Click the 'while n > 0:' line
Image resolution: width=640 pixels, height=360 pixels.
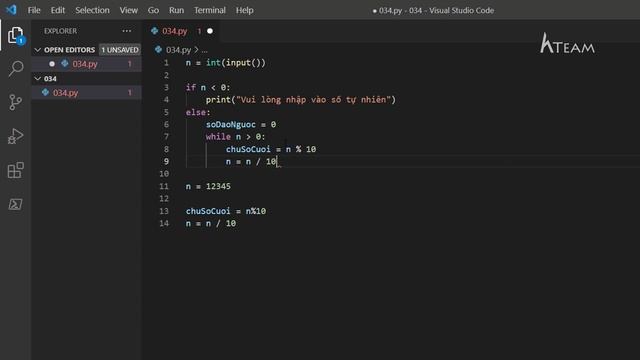click(x=236, y=137)
